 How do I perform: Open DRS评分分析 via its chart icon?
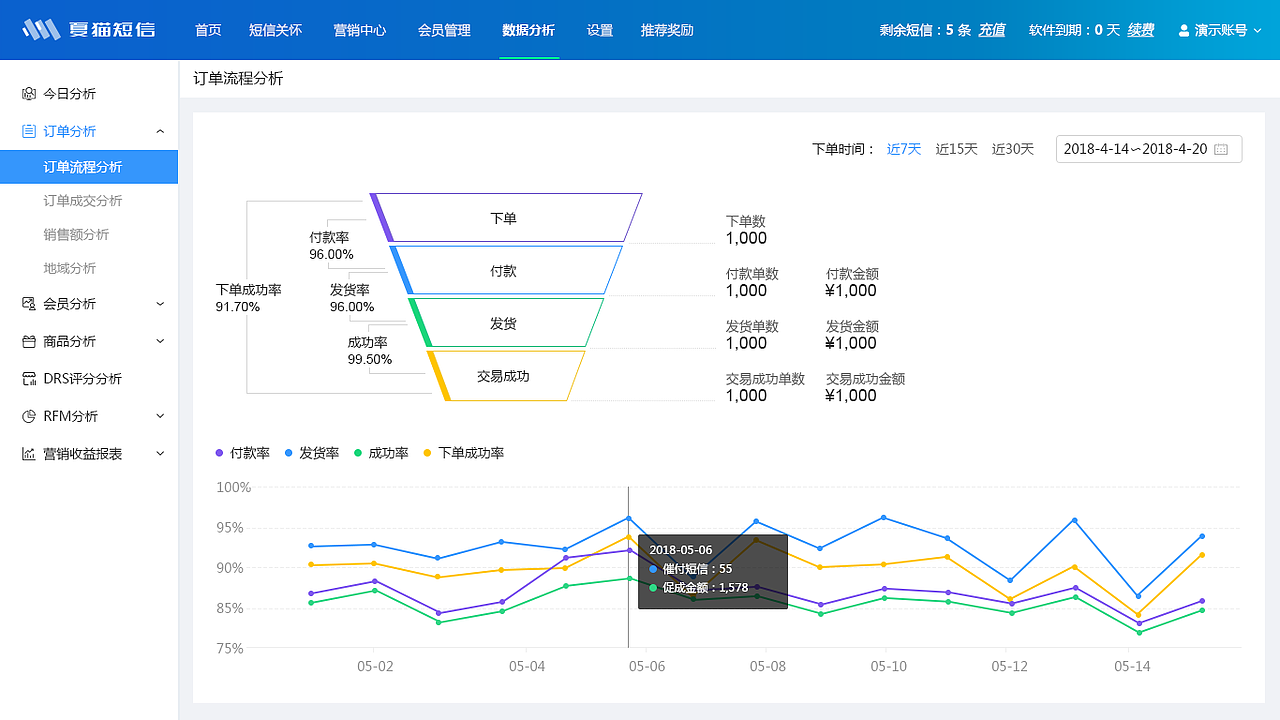(x=30, y=378)
